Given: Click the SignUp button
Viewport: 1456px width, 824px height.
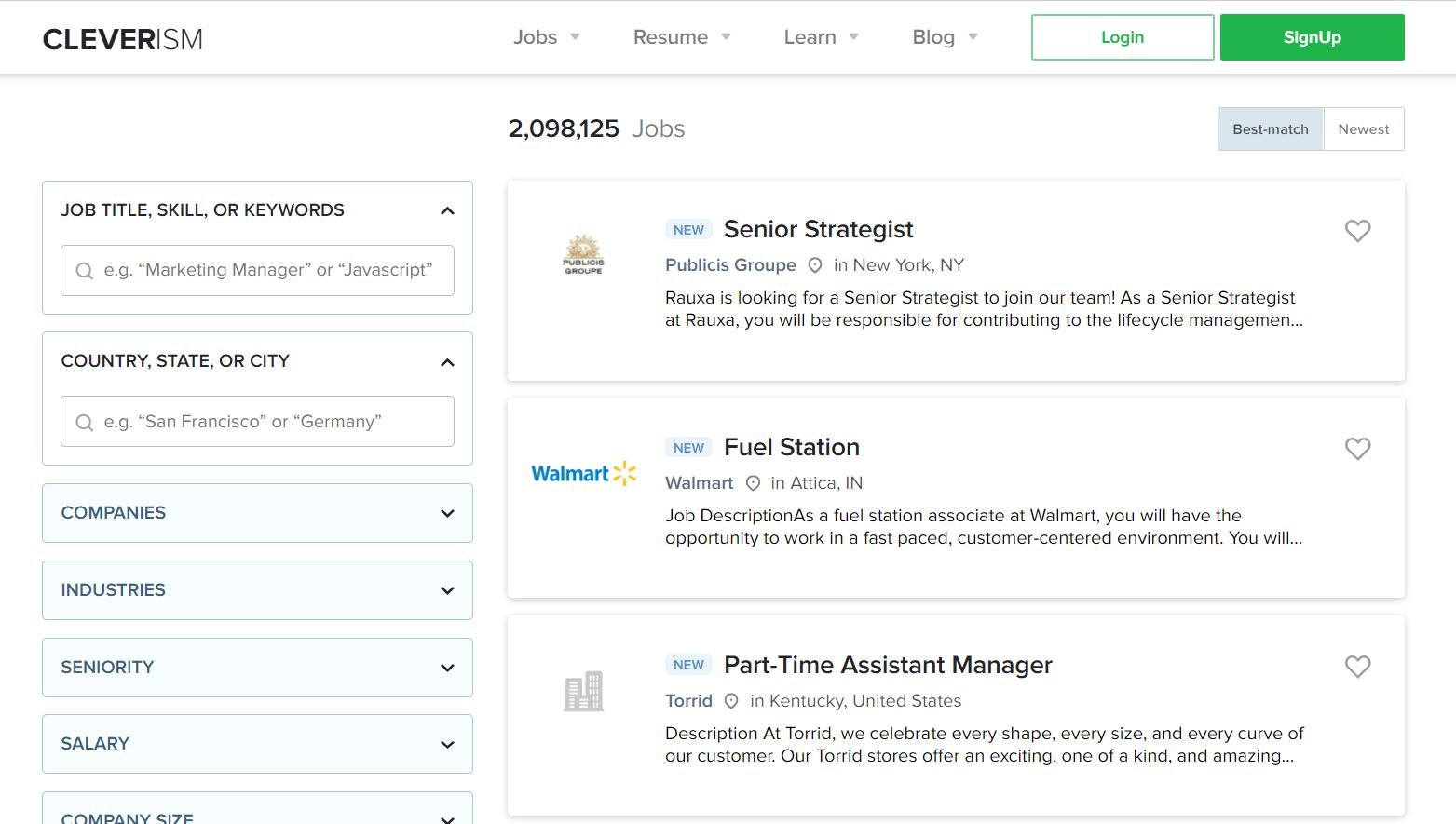Looking at the screenshot, I should pos(1312,37).
